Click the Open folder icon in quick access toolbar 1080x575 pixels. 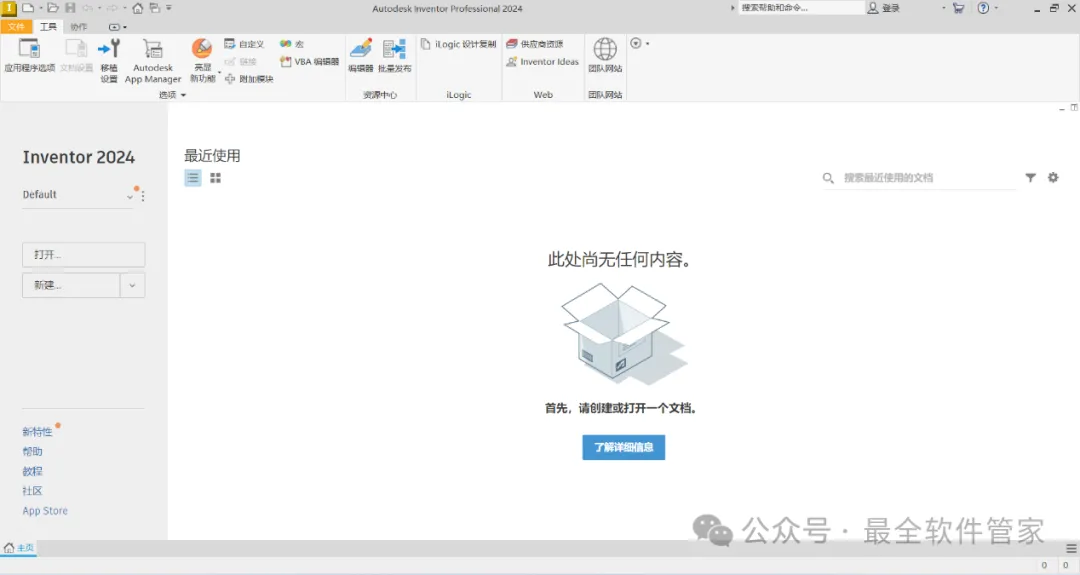pyautogui.click(x=52, y=8)
